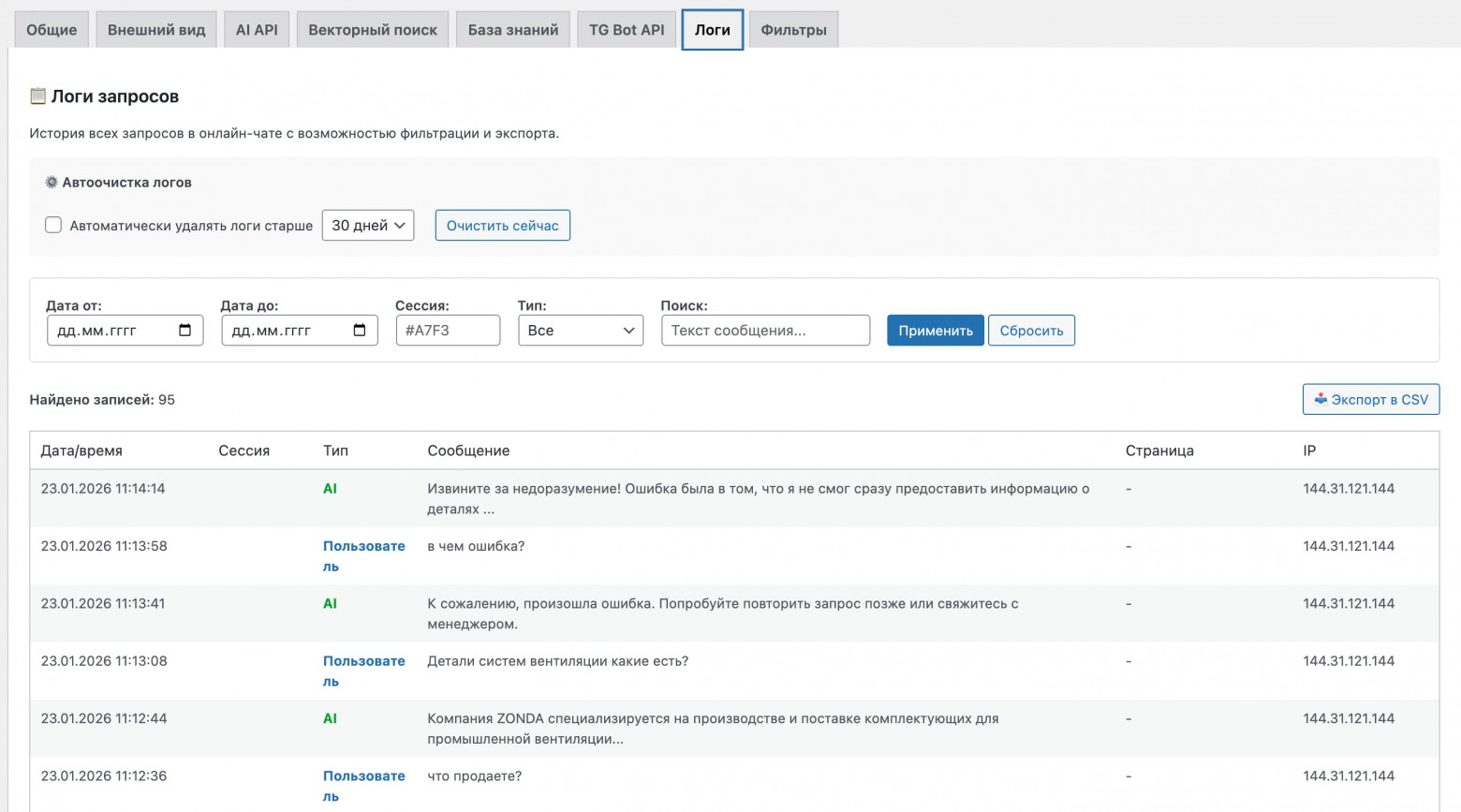Select the 'Векторный поиск' tab

pyautogui.click(x=373, y=30)
